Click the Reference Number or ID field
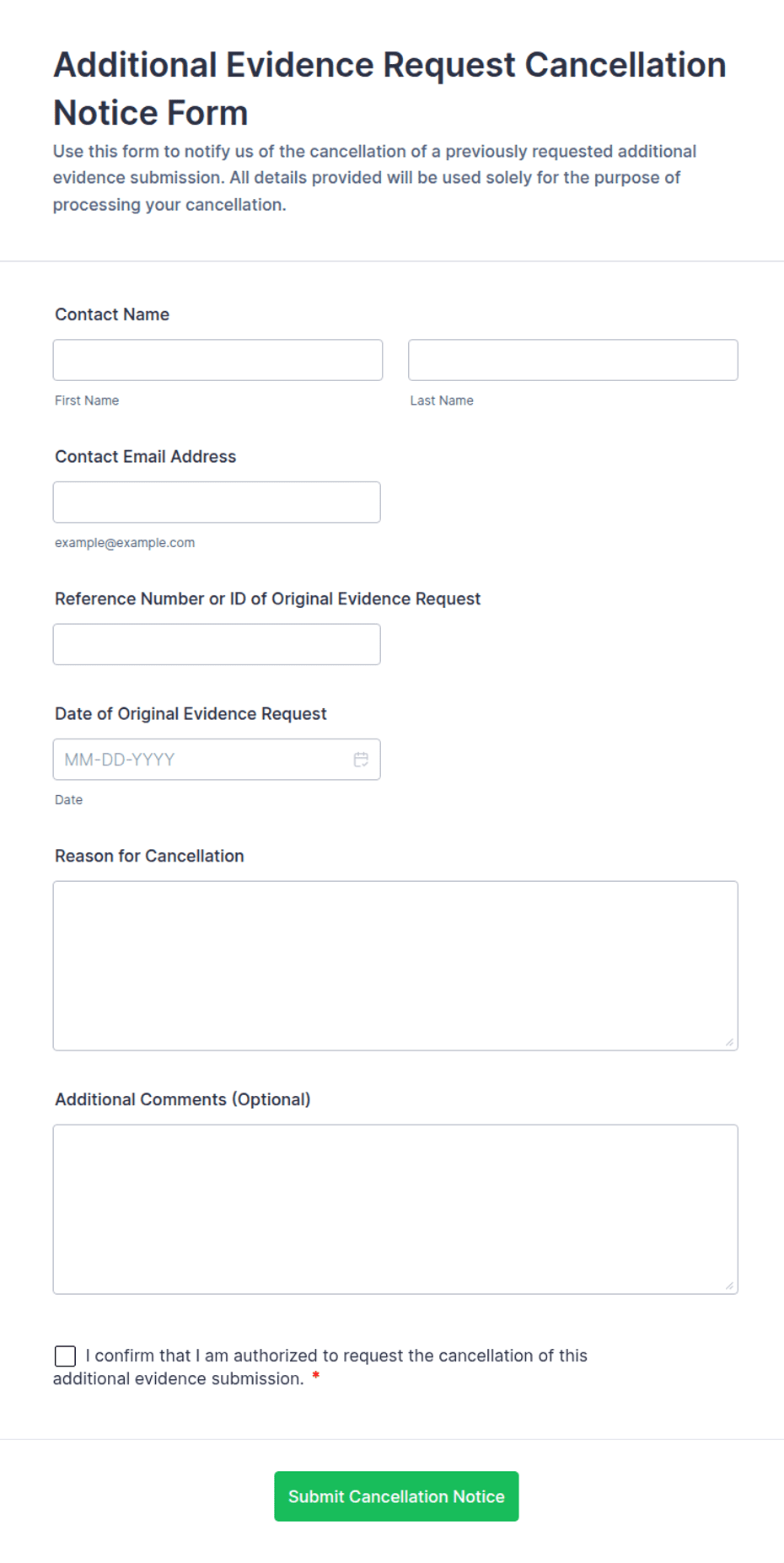Viewport: 784px width, 1563px height. pyautogui.click(x=217, y=644)
